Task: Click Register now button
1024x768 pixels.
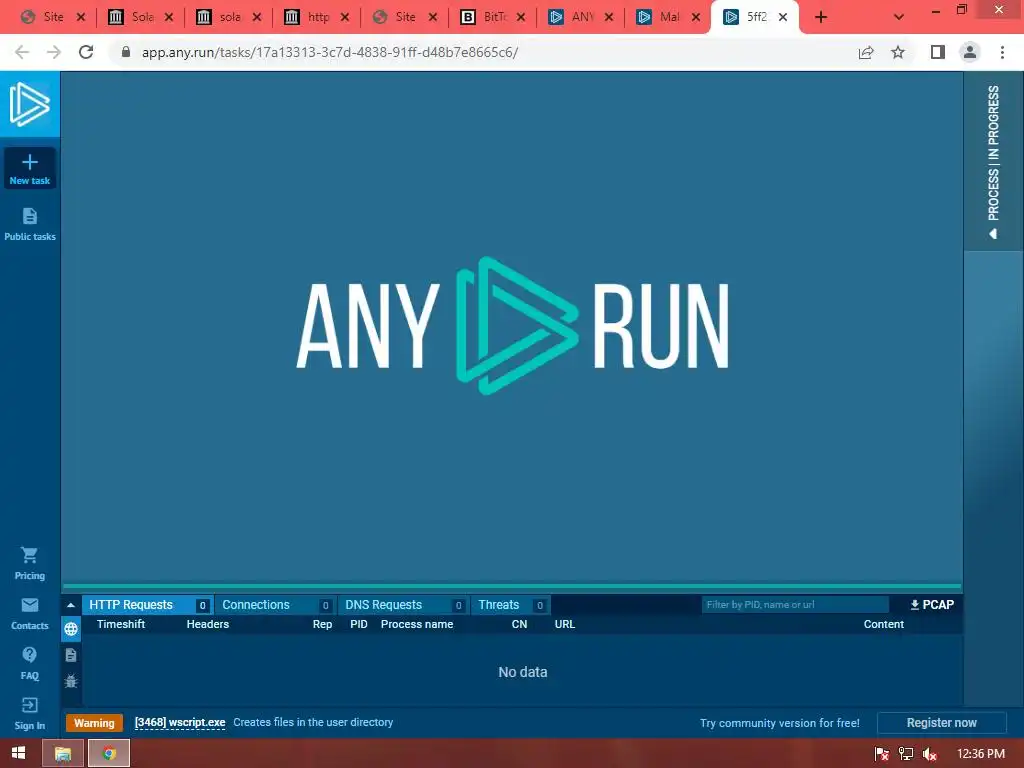Action: tap(941, 723)
